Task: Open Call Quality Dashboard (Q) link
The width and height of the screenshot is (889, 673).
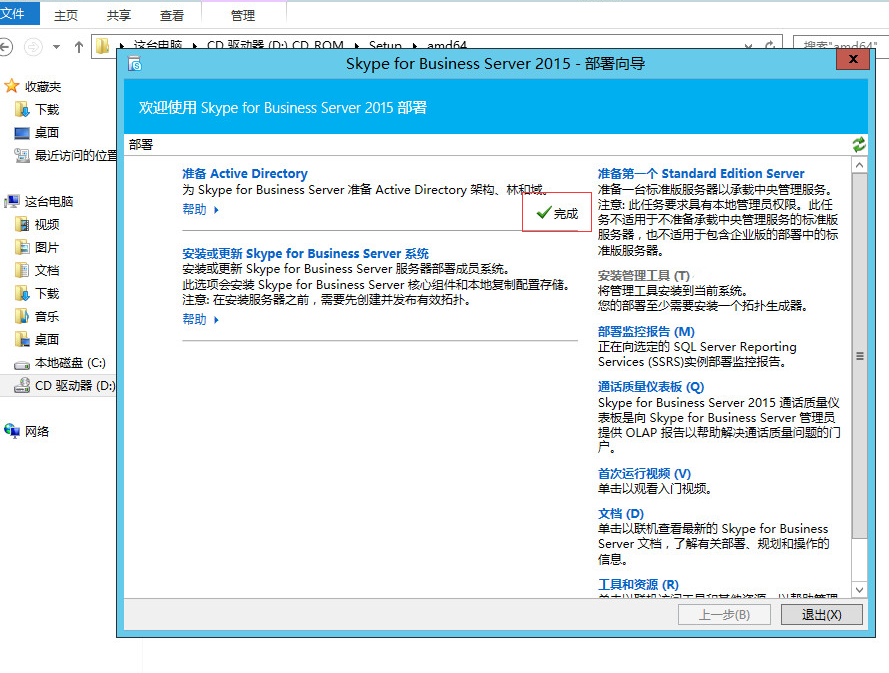Action: tap(650, 387)
